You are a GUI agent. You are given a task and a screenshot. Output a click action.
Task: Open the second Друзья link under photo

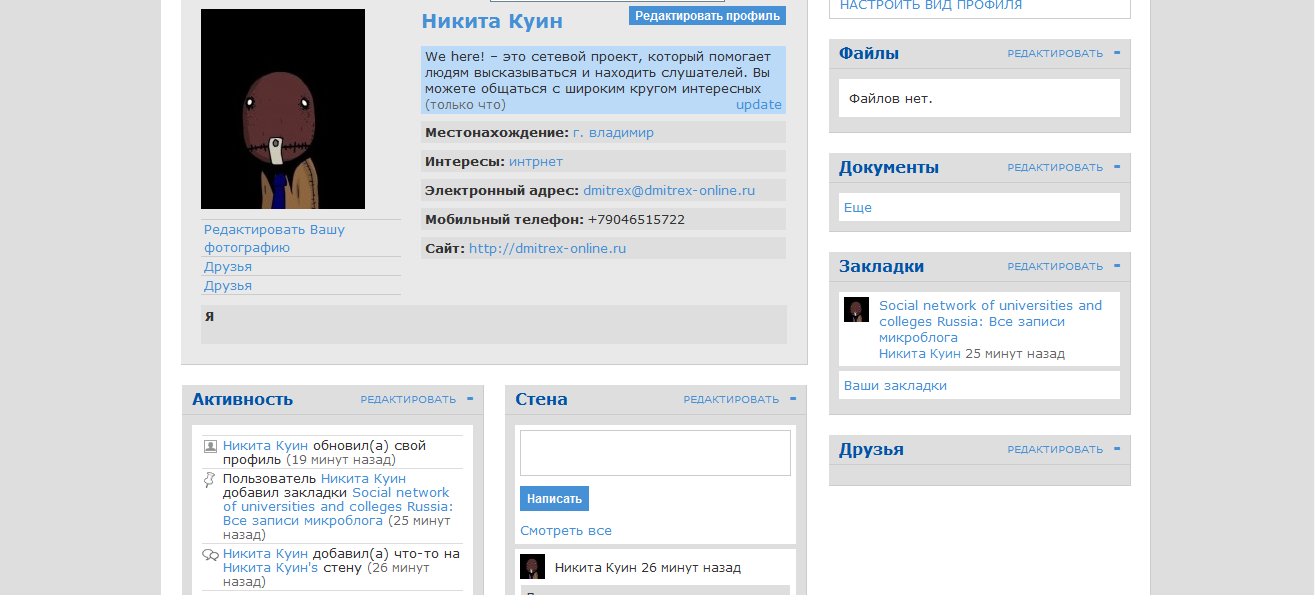coord(228,286)
